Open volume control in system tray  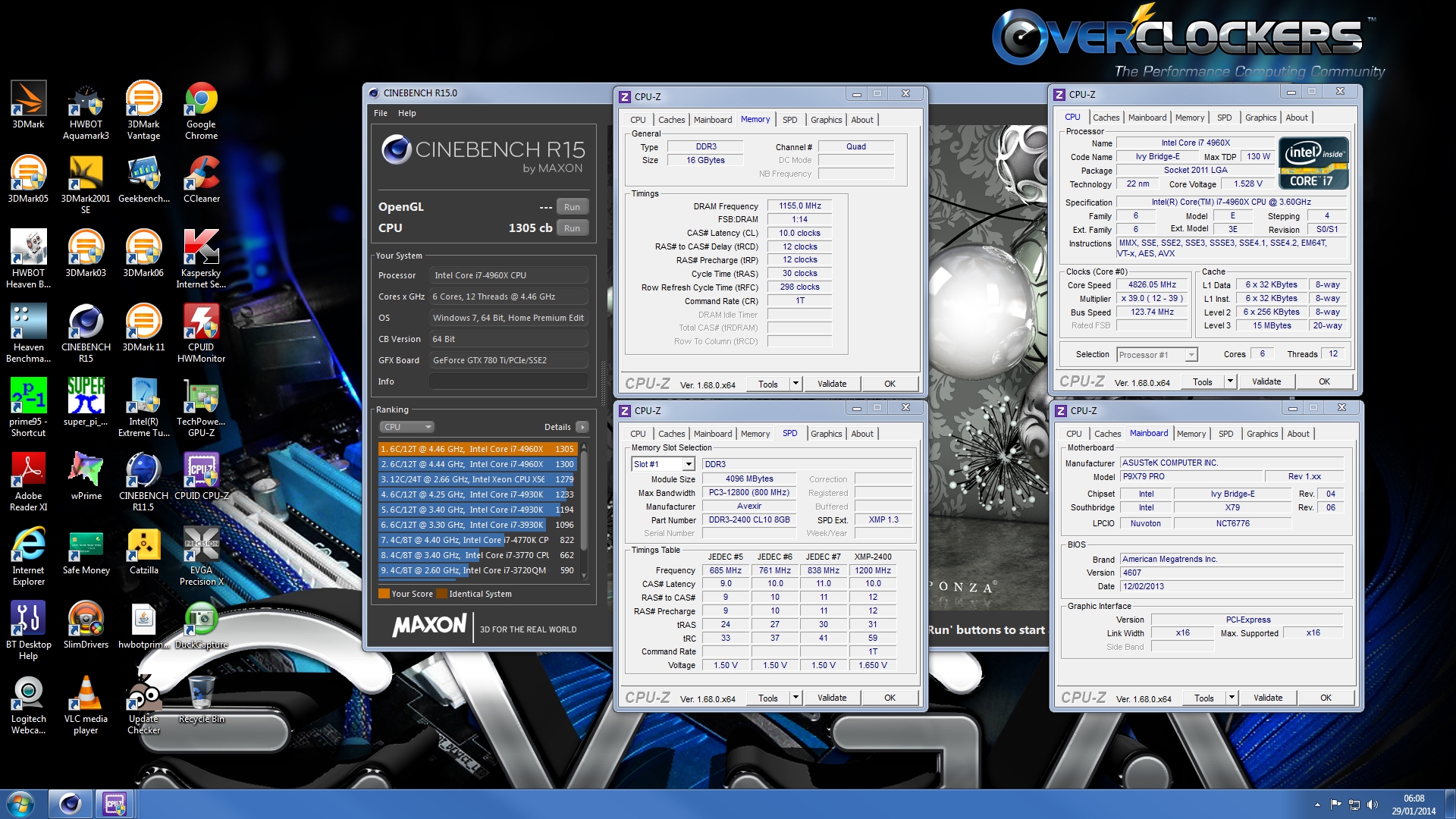click(x=1372, y=805)
